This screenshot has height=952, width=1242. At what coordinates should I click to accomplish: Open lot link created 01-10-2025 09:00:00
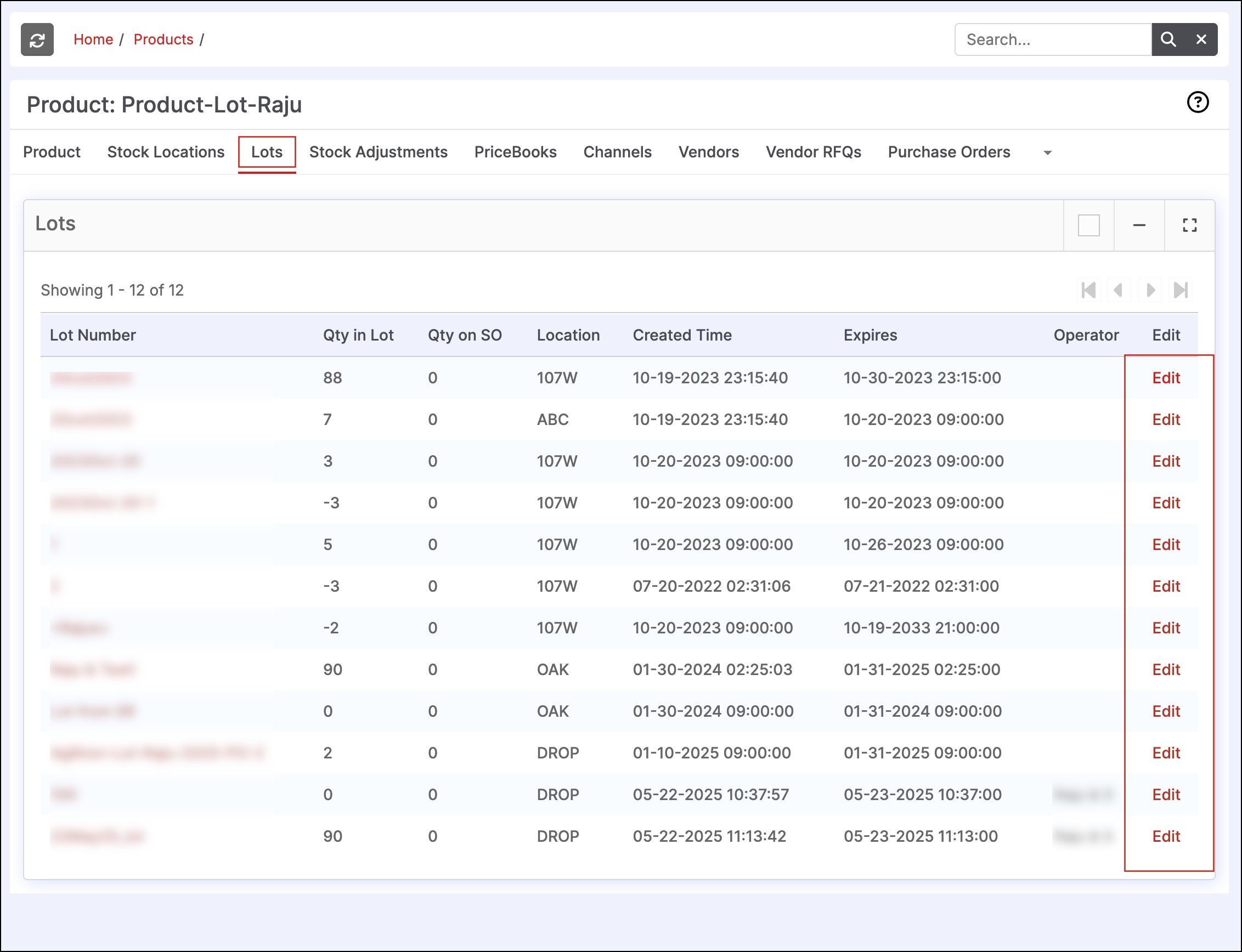coord(157,752)
